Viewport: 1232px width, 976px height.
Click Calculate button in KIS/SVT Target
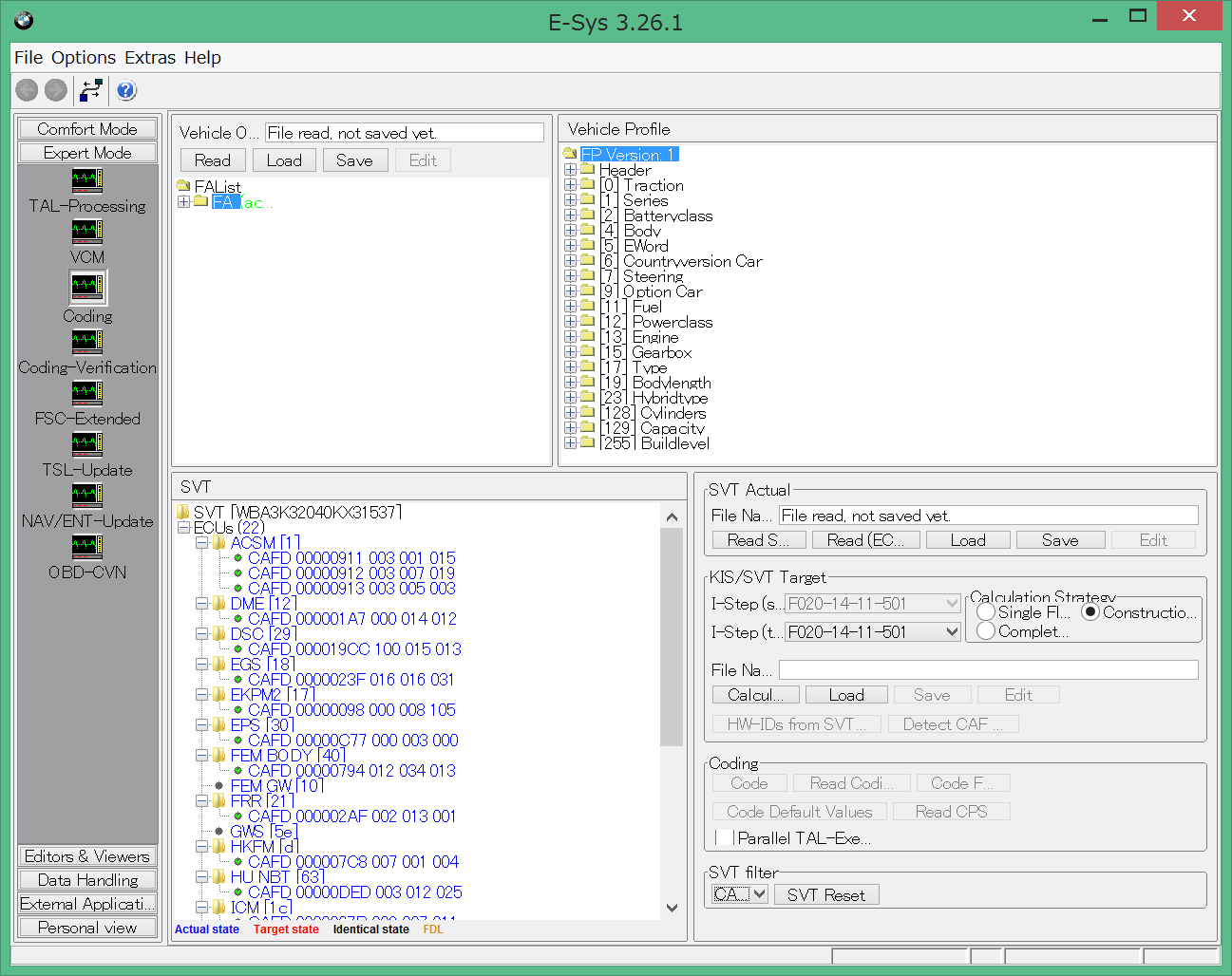[x=756, y=695]
